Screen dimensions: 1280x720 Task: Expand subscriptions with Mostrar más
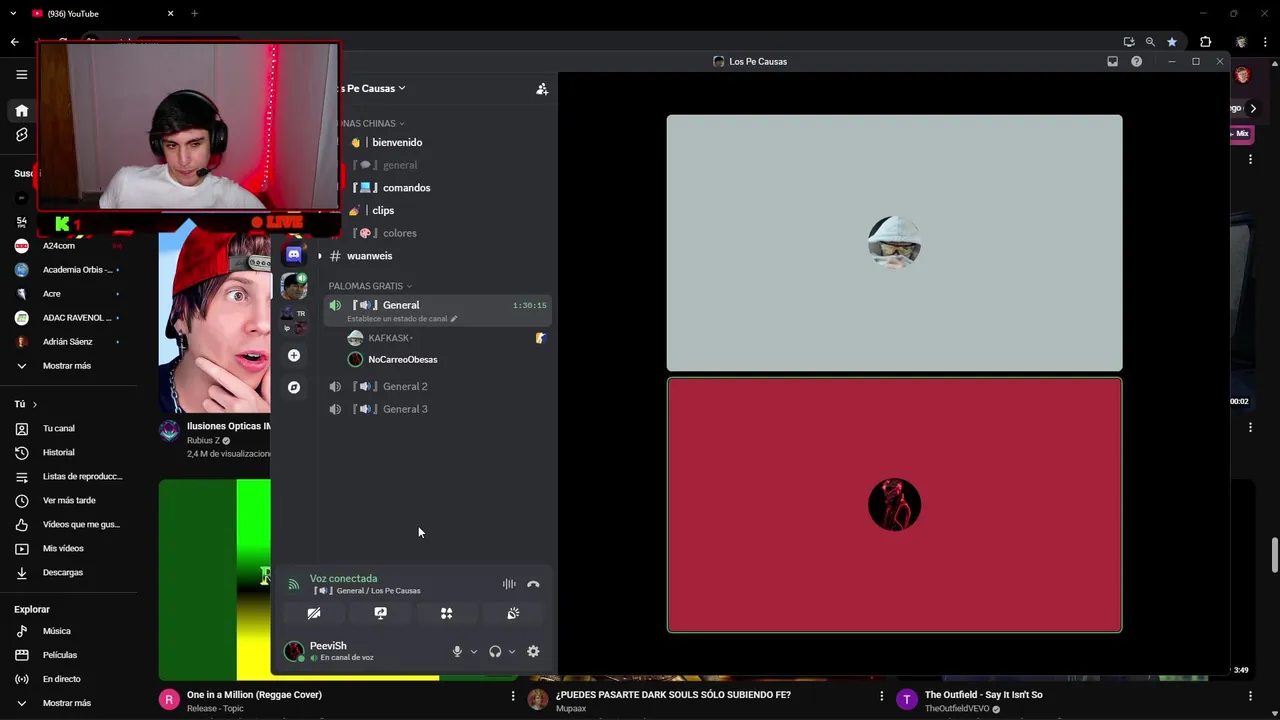[x=68, y=366]
